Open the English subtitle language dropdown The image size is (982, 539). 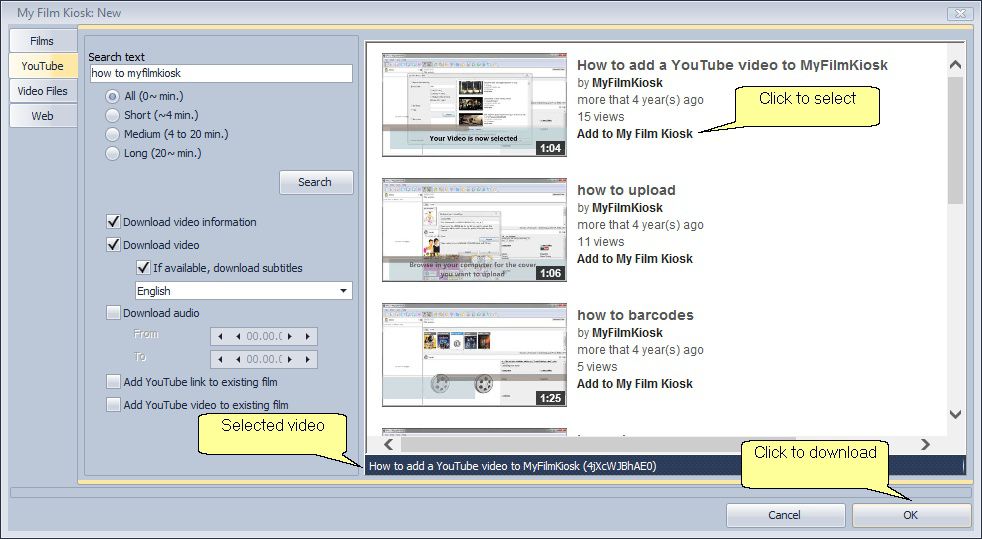(244, 290)
